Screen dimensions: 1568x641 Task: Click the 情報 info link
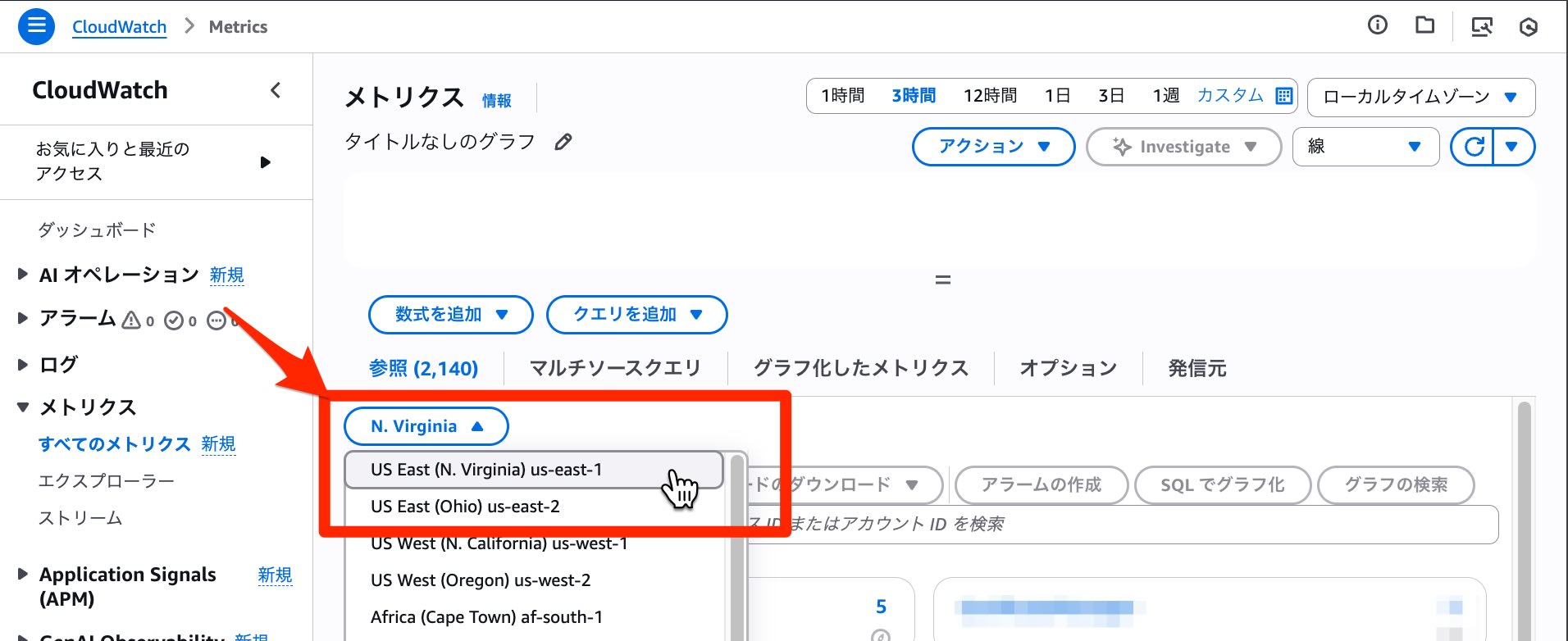tap(497, 100)
